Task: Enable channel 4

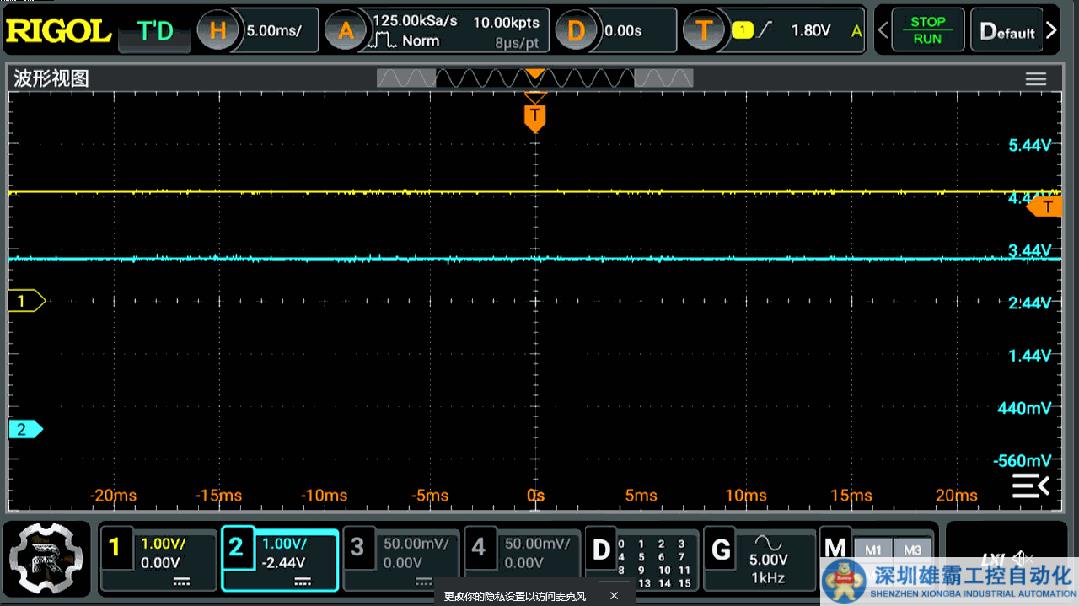Action: point(479,547)
